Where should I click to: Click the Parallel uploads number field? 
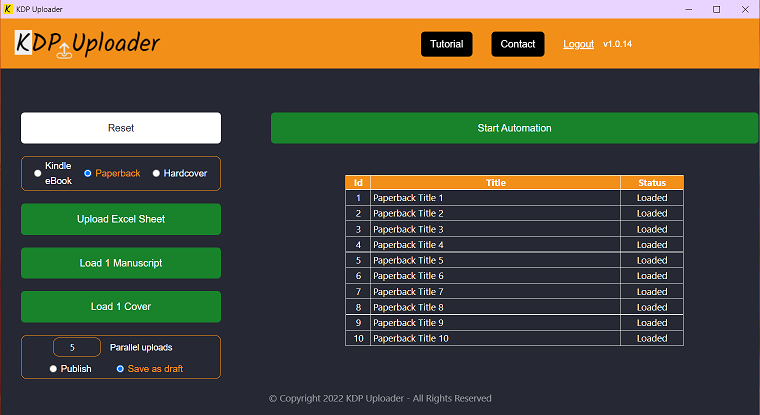click(x=77, y=347)
